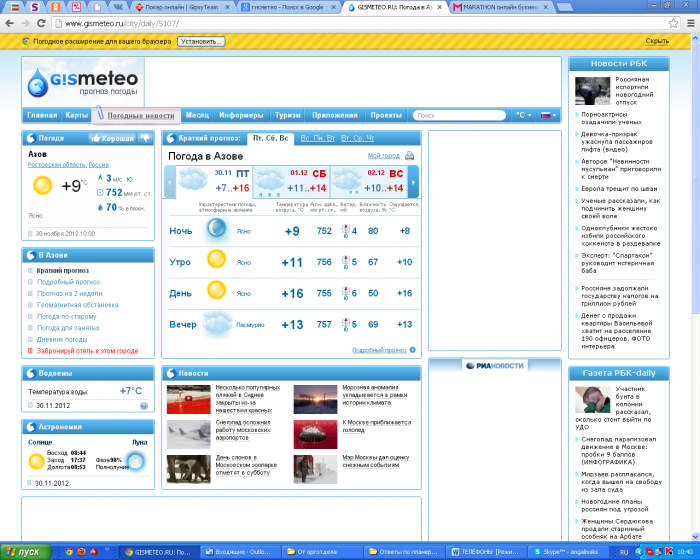
Task: Open the language flag dropdown
Action: click(548, 115)
